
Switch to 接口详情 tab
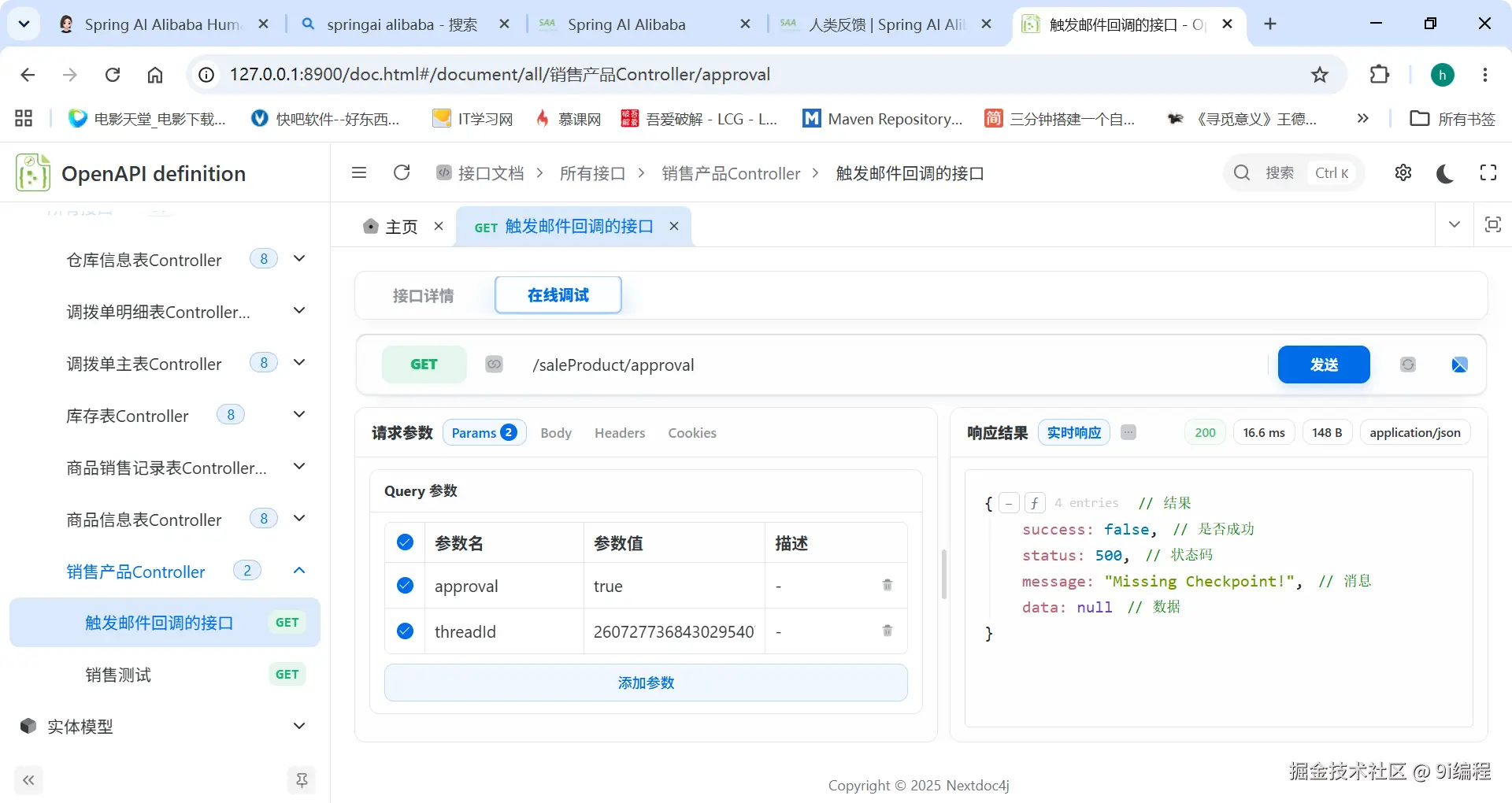424,295
